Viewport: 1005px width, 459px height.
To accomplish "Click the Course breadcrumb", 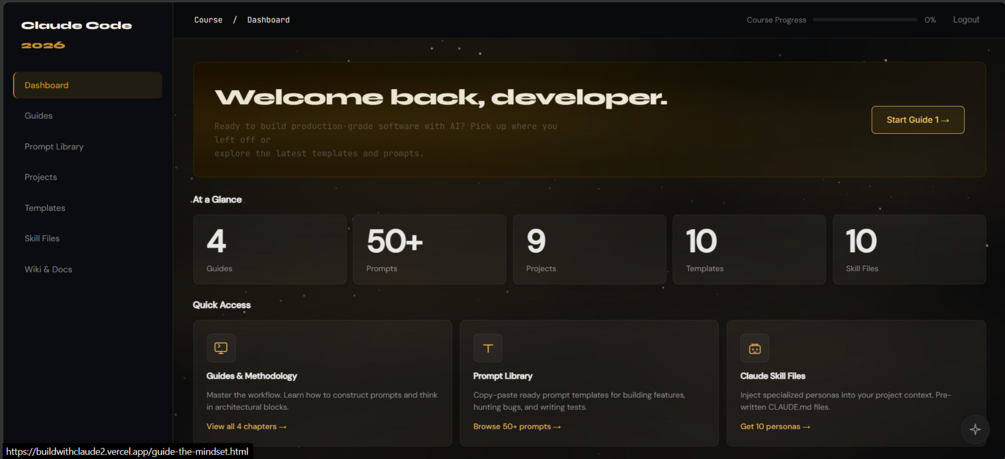I will [208, 20].
